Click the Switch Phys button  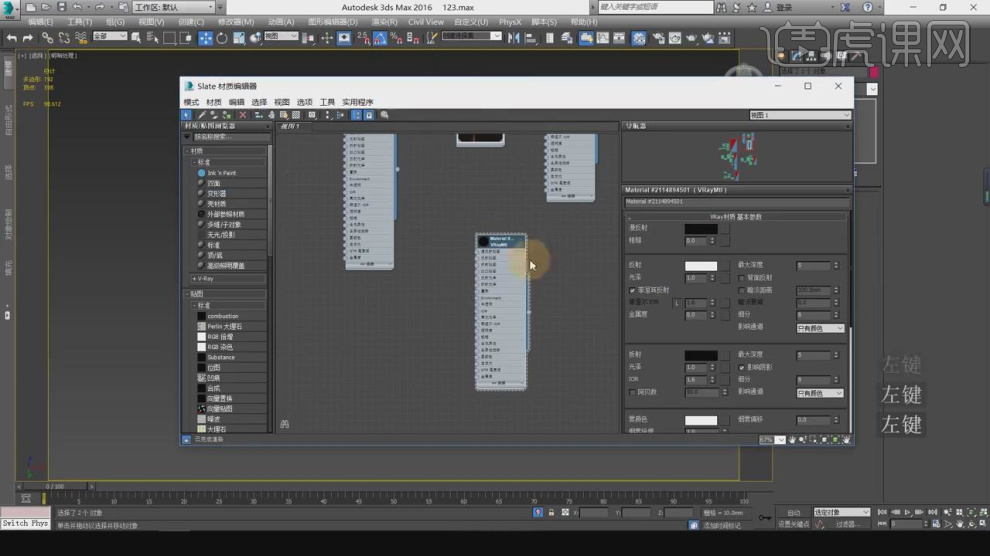(x=25, y=523)
